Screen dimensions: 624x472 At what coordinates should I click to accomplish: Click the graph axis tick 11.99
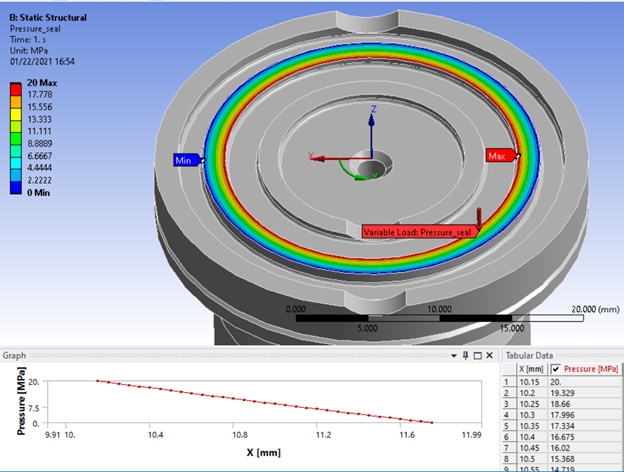(471, 435)
